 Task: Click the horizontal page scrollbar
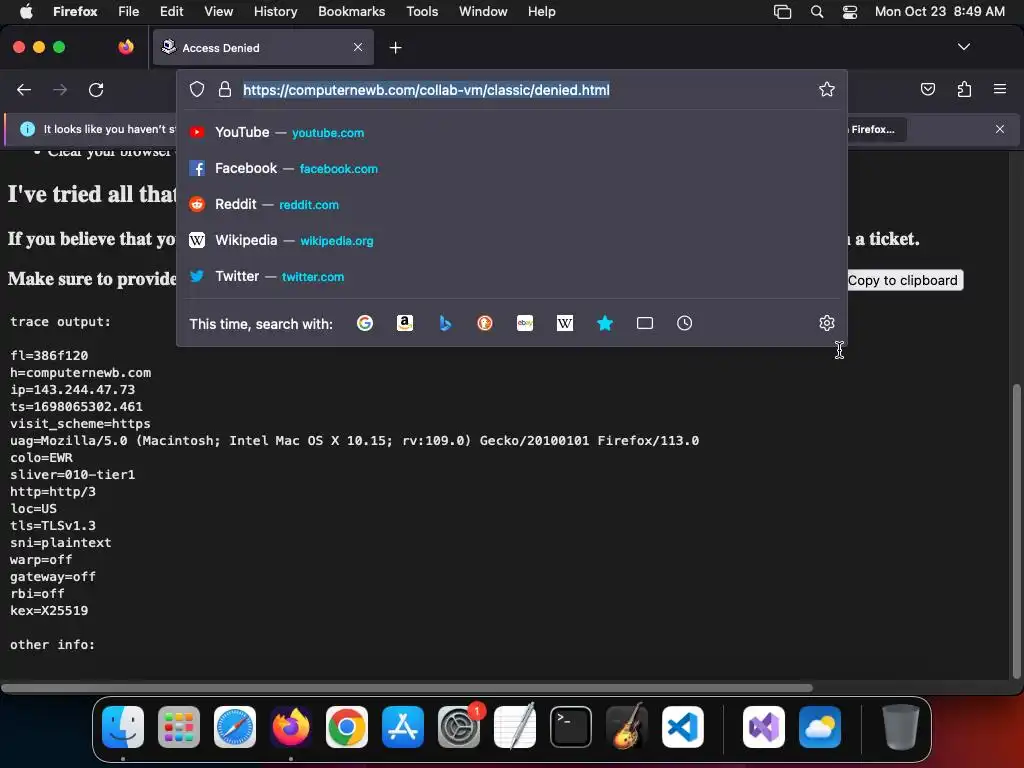coord(407,688)
